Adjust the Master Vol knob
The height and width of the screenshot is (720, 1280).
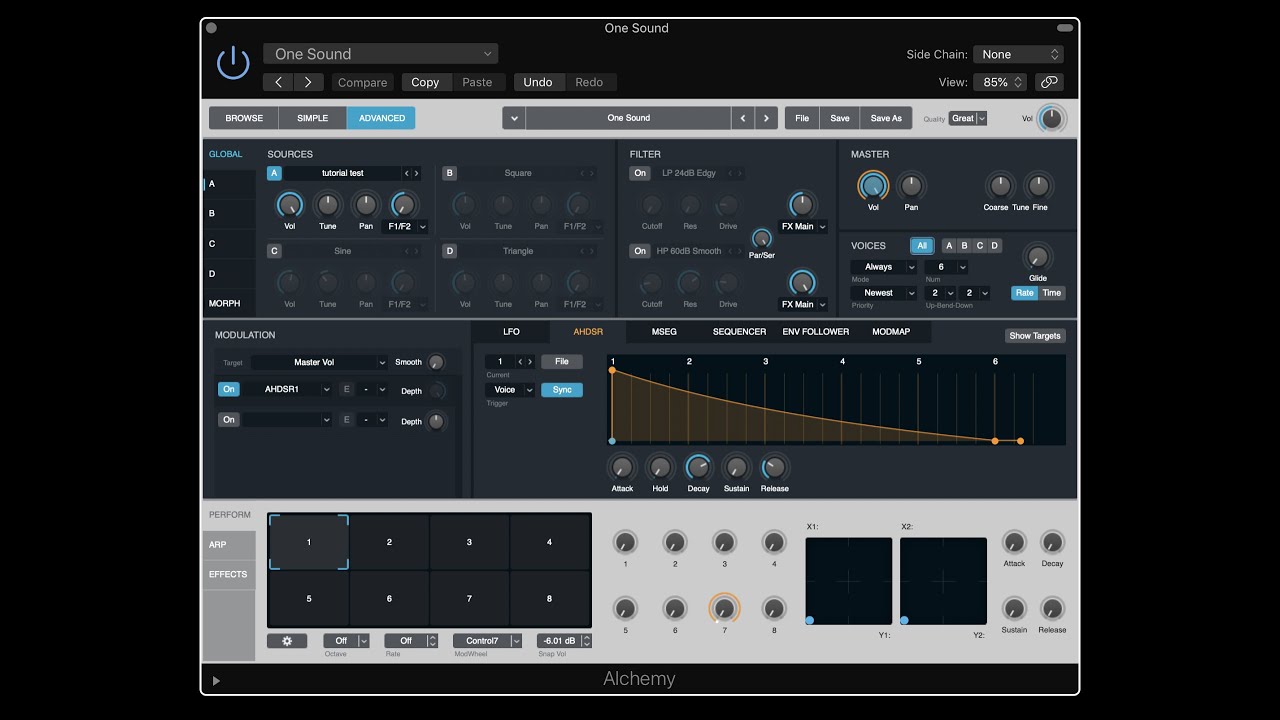click(x=873, y=185)
